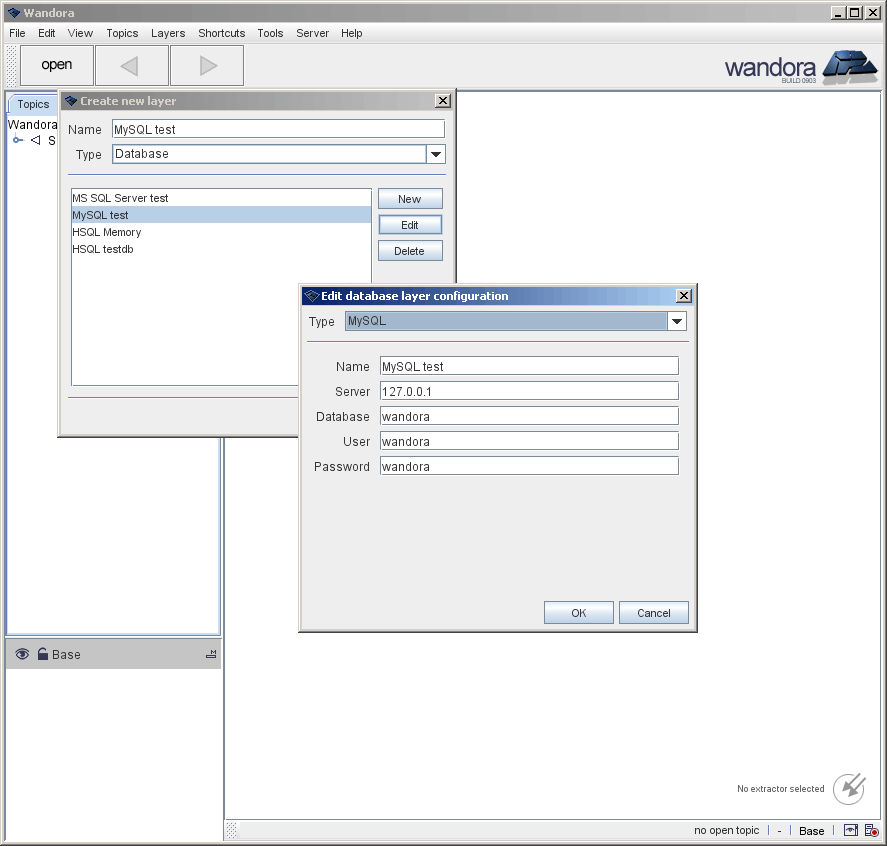Switch to the Topics tab
This screenshot has height=846, width=887.
click(x=32, y=103)
